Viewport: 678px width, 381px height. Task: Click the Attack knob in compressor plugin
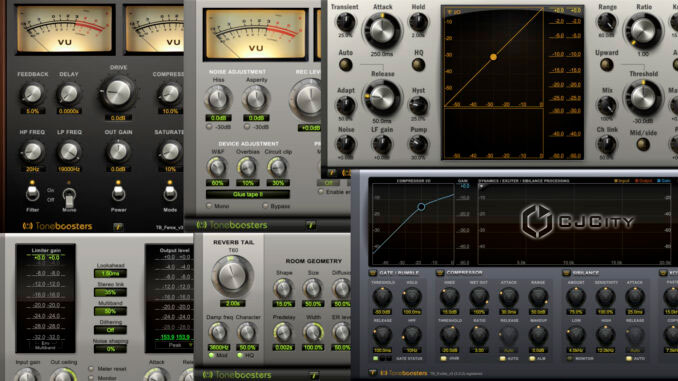point(382,30)
